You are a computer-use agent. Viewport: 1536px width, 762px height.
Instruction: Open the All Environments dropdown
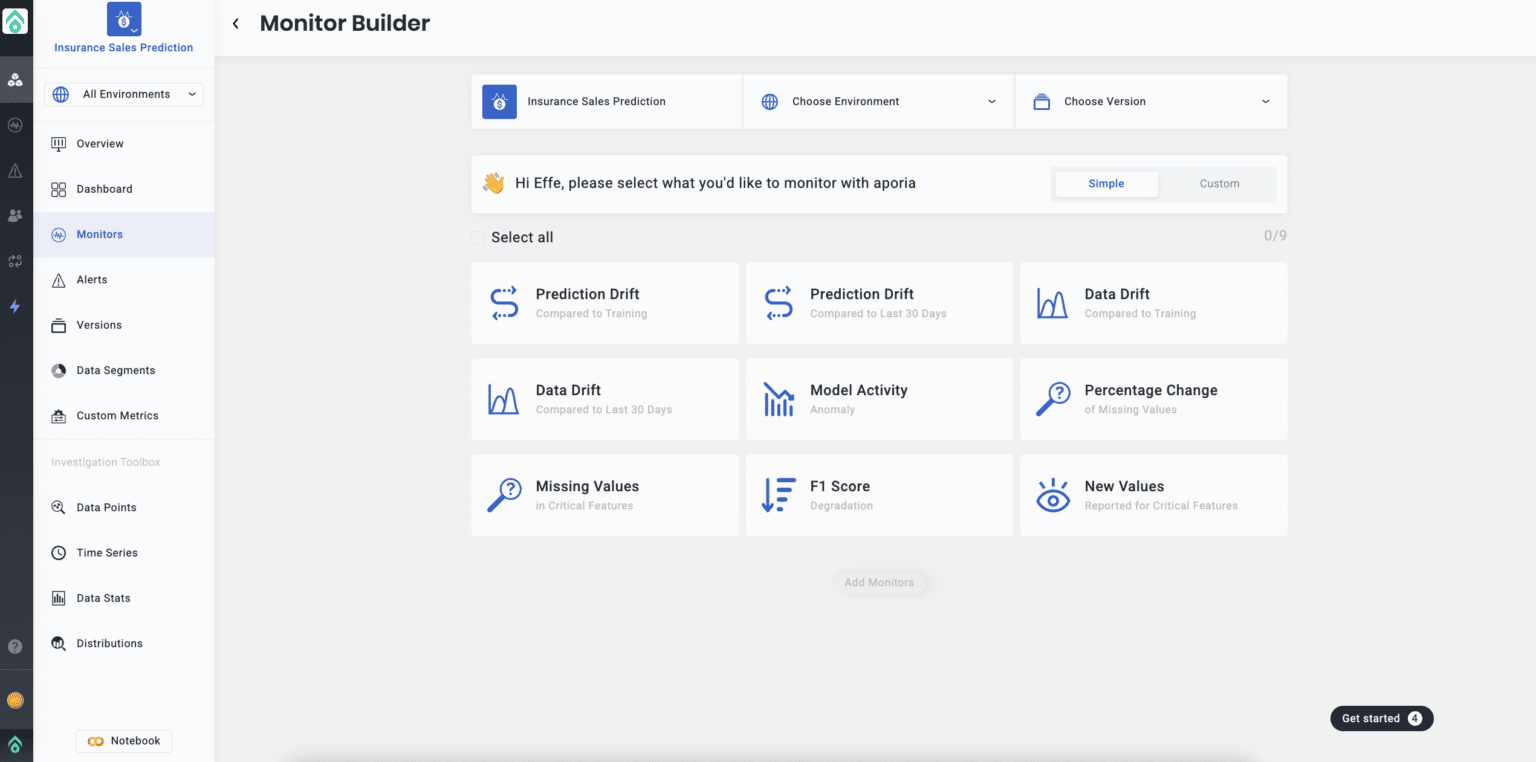pyautogui.click(x=123, y=93)
